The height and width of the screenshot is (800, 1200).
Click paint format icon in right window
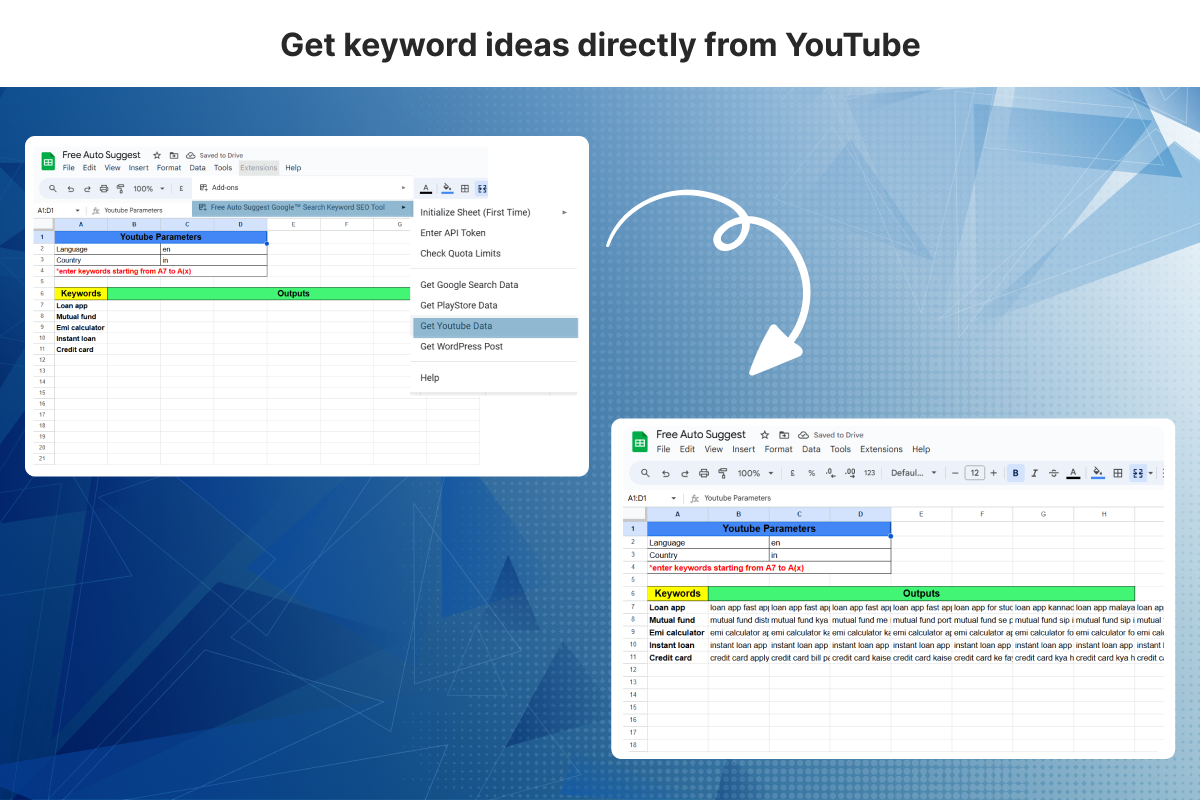pyautogui.click(x=723, y=473)
